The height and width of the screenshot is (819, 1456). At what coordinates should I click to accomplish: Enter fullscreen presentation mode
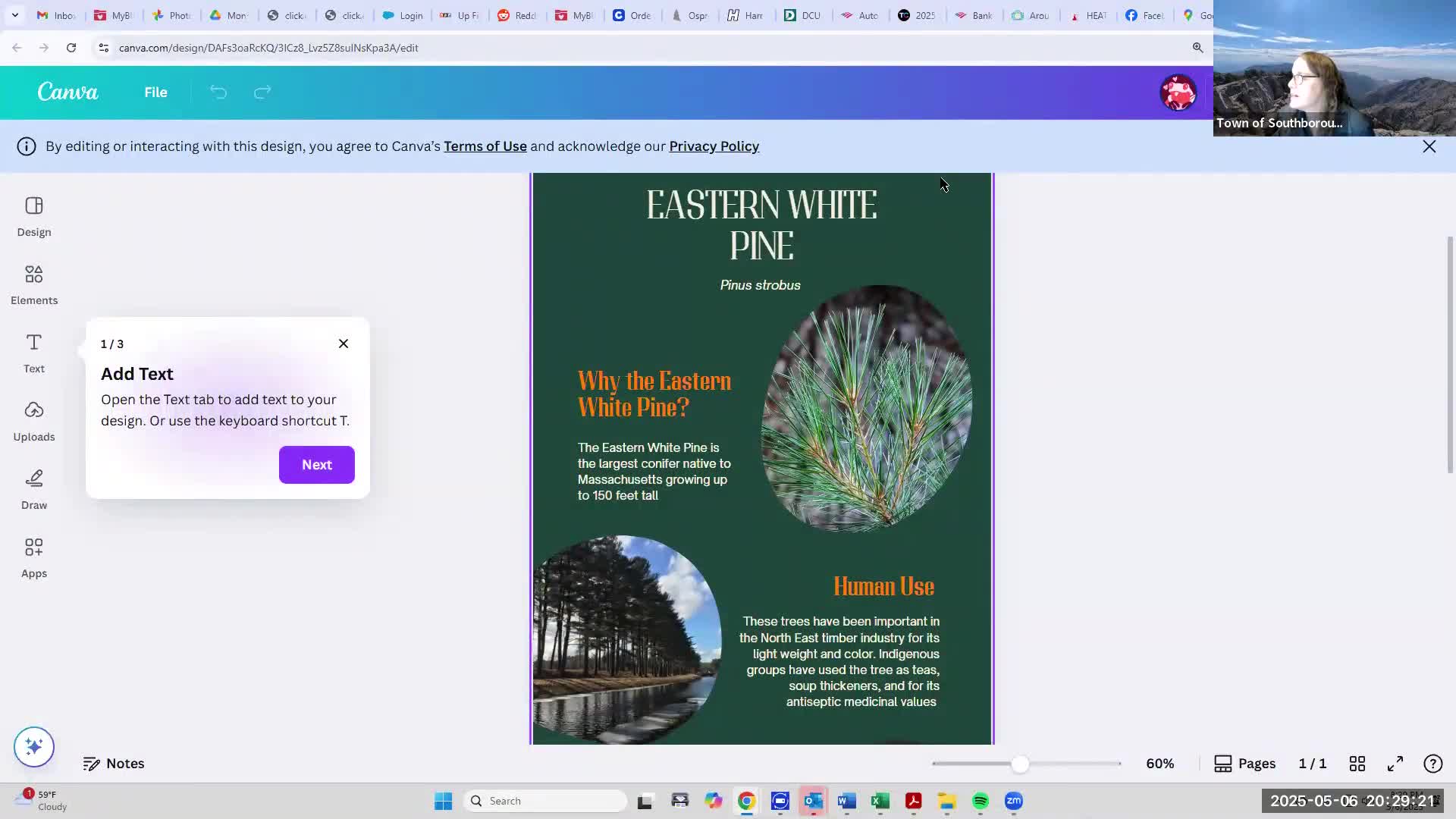1395,764
